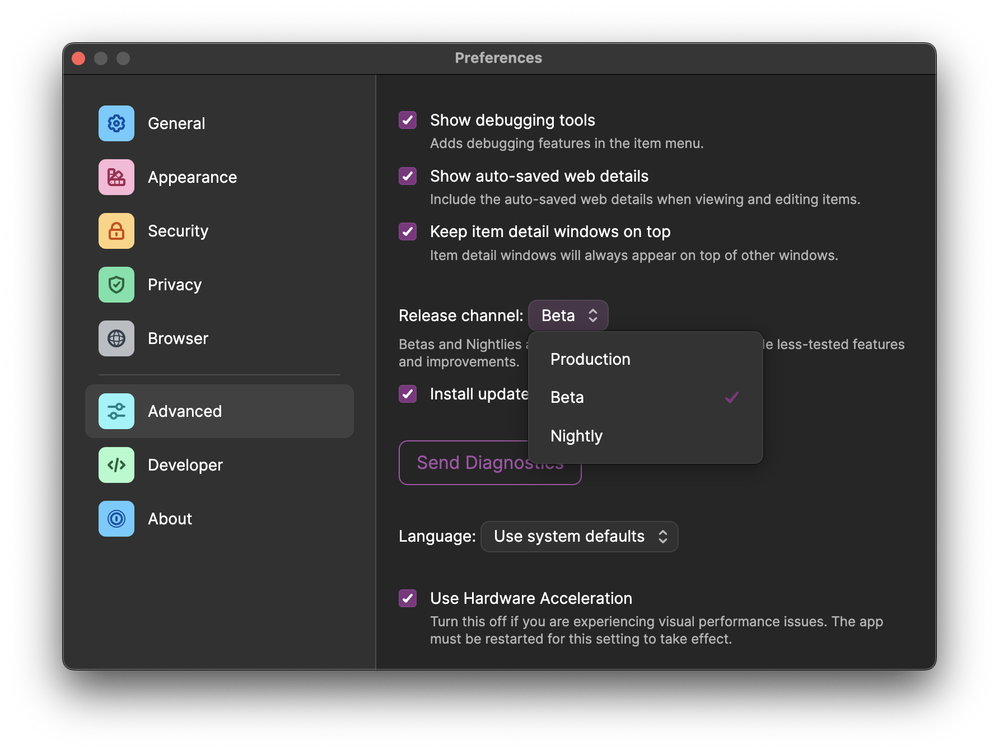Click the Browser globe icon

point(116,338)
